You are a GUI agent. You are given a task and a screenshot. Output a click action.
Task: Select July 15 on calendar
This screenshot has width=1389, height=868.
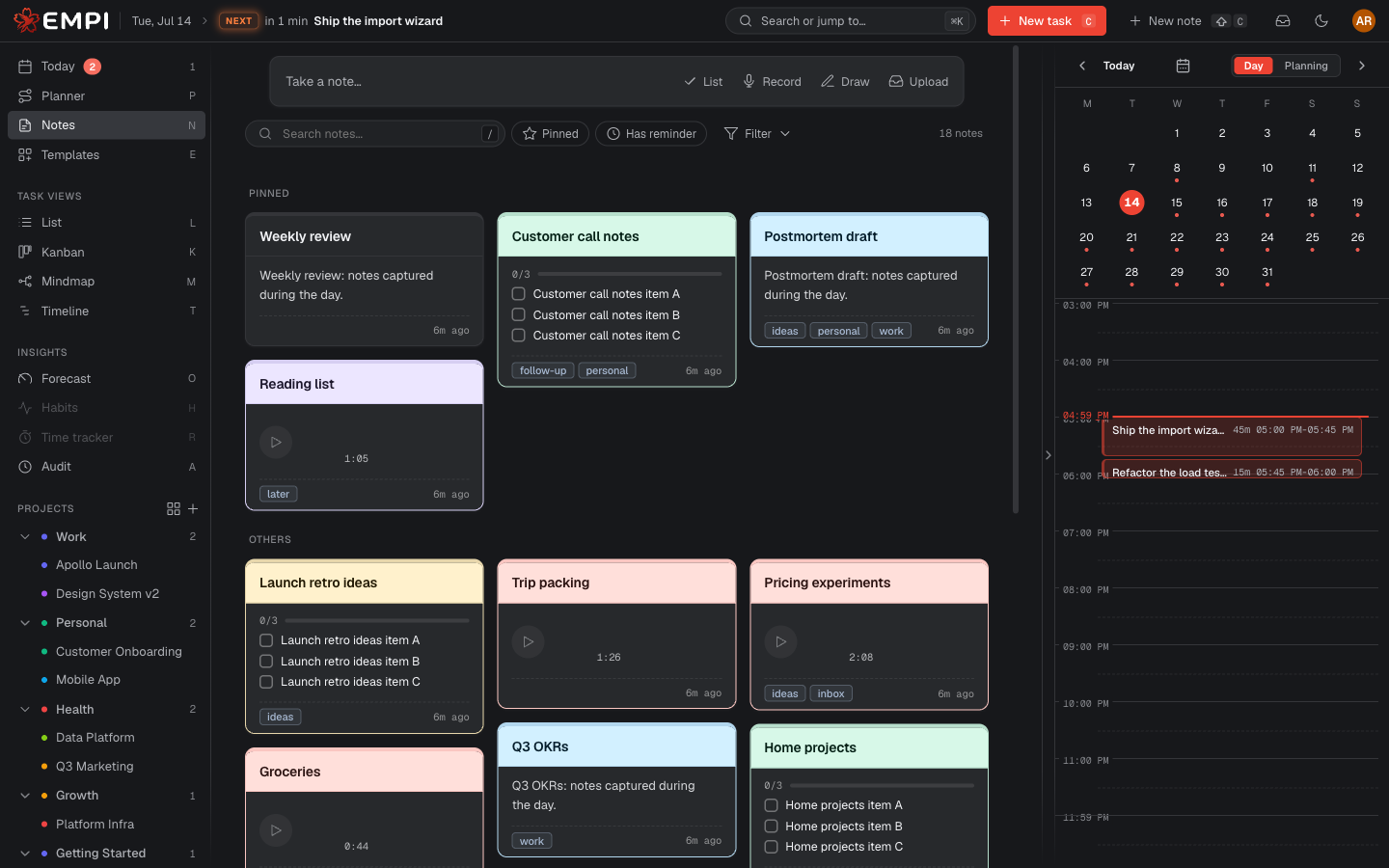1177,203
